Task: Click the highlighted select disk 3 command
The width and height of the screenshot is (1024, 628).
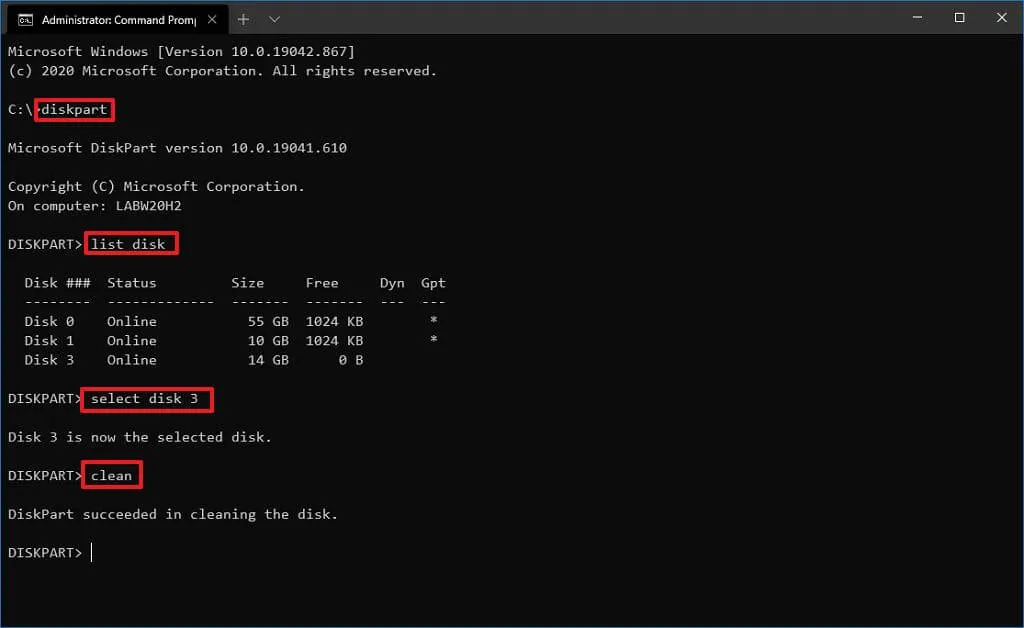Action: point(146,399)
